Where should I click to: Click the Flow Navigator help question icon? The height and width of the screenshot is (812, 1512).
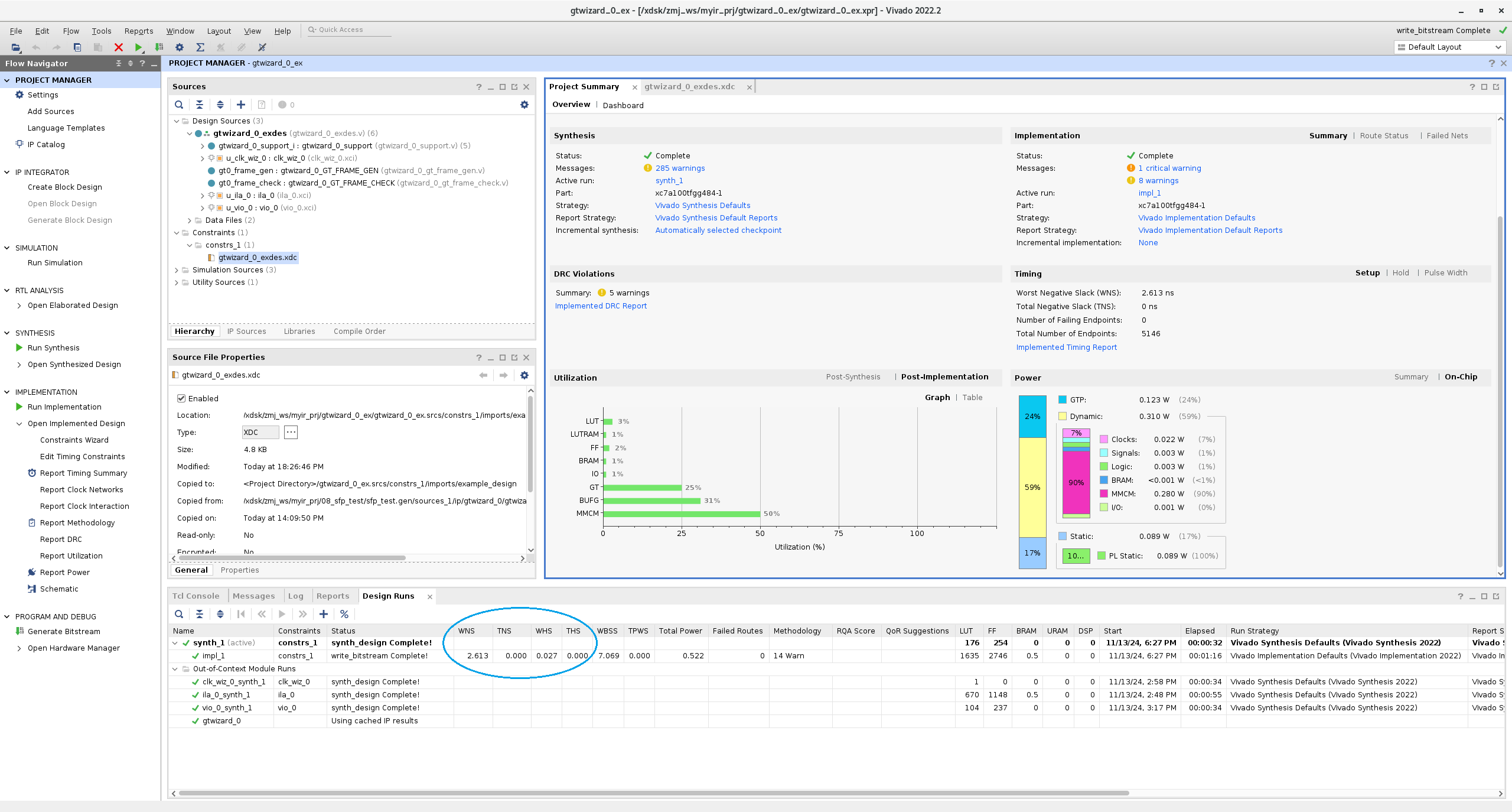click(142, 63)
